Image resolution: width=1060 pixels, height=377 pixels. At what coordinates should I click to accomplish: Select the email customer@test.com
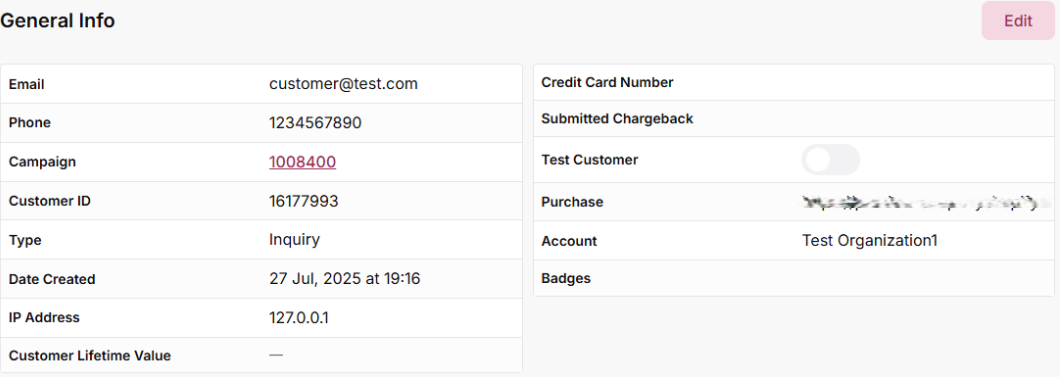(x=343, y=84)
